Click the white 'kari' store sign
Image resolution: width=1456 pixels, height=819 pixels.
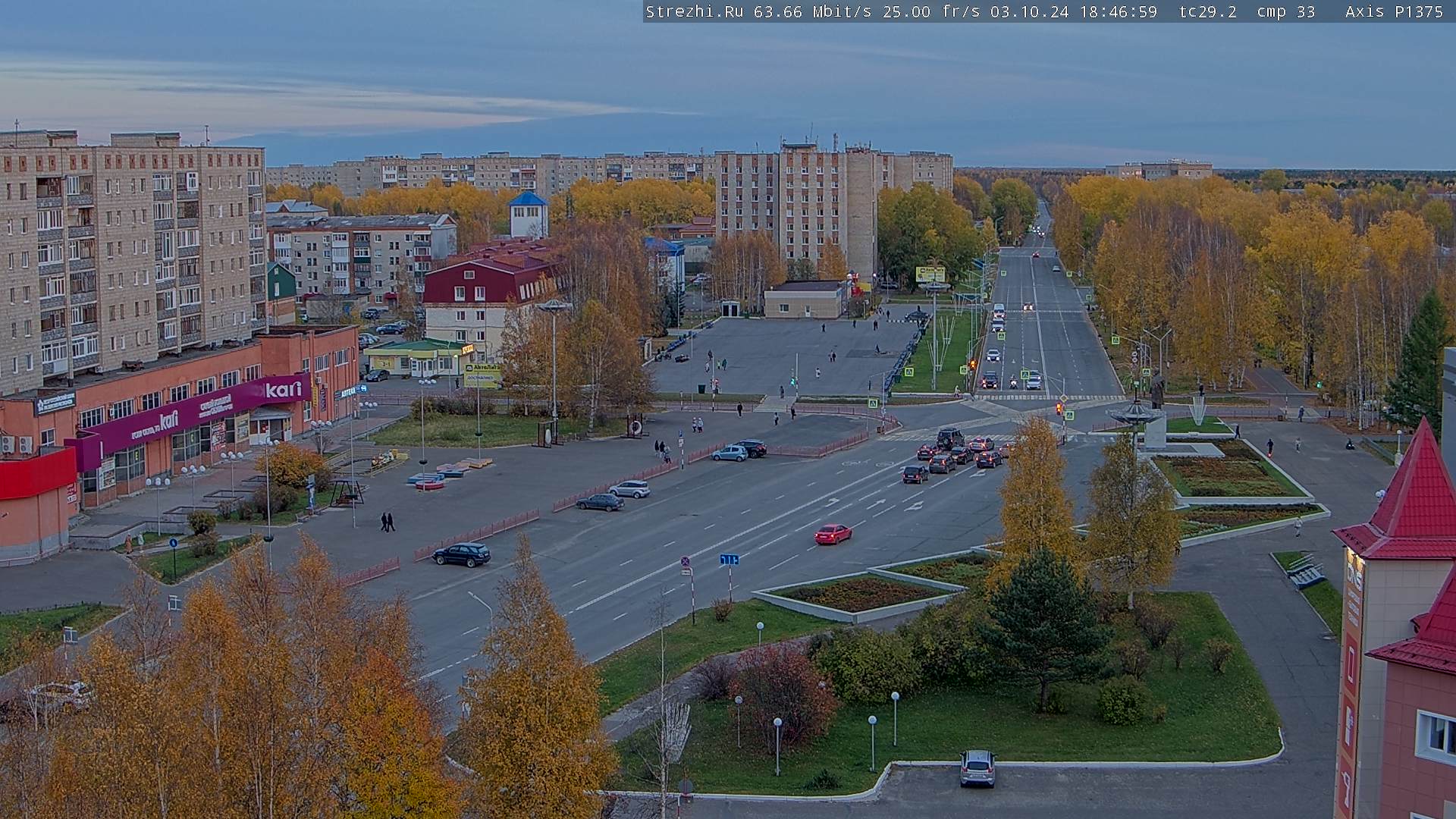pos(284,390)
